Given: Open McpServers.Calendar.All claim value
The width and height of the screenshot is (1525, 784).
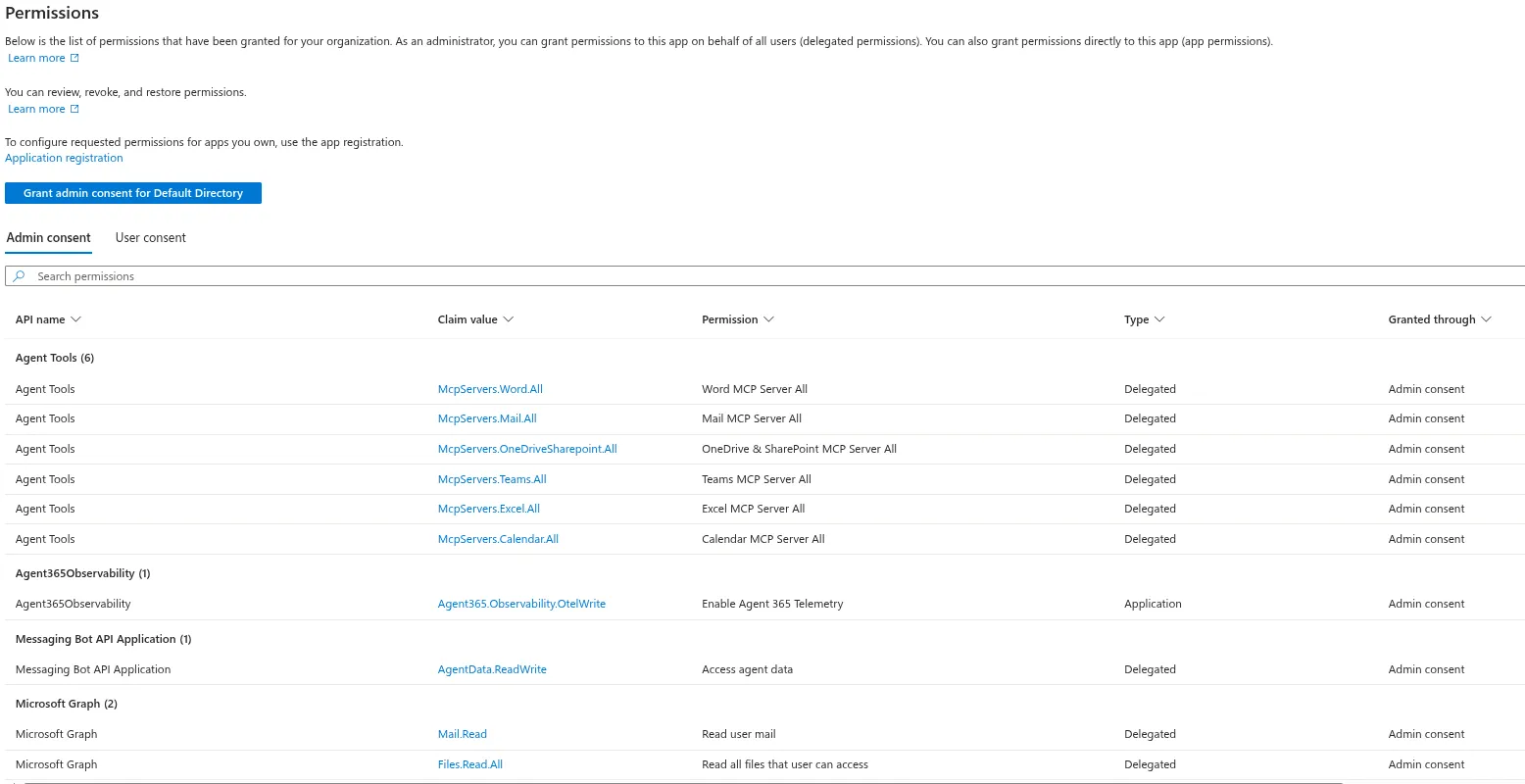Looking at the screenshot, I should (498, 539).
